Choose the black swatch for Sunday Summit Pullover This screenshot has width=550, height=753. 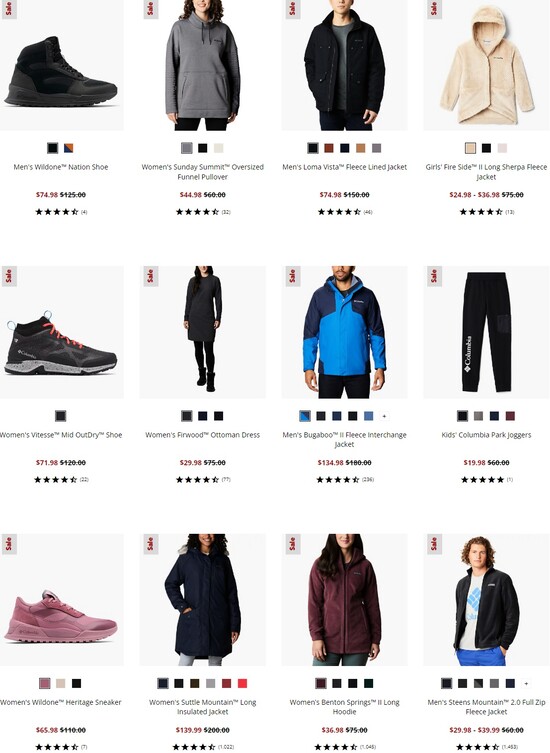pos(203,148)
